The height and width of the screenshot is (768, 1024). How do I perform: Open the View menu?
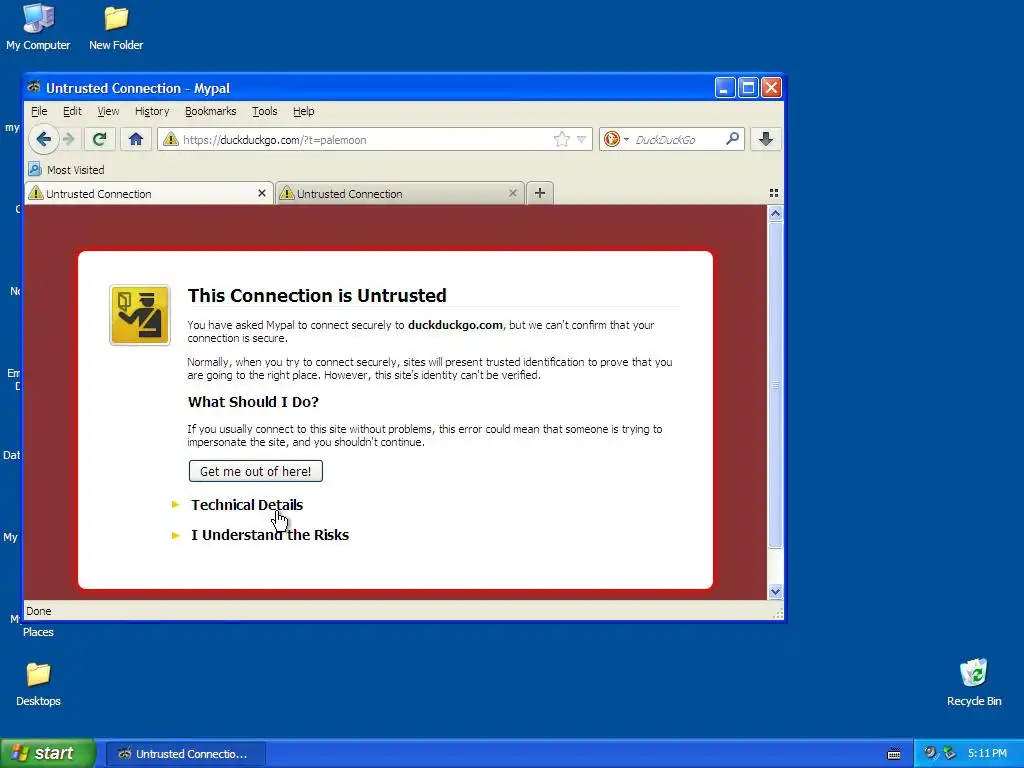pyautogui.click(x=108, y=111)
